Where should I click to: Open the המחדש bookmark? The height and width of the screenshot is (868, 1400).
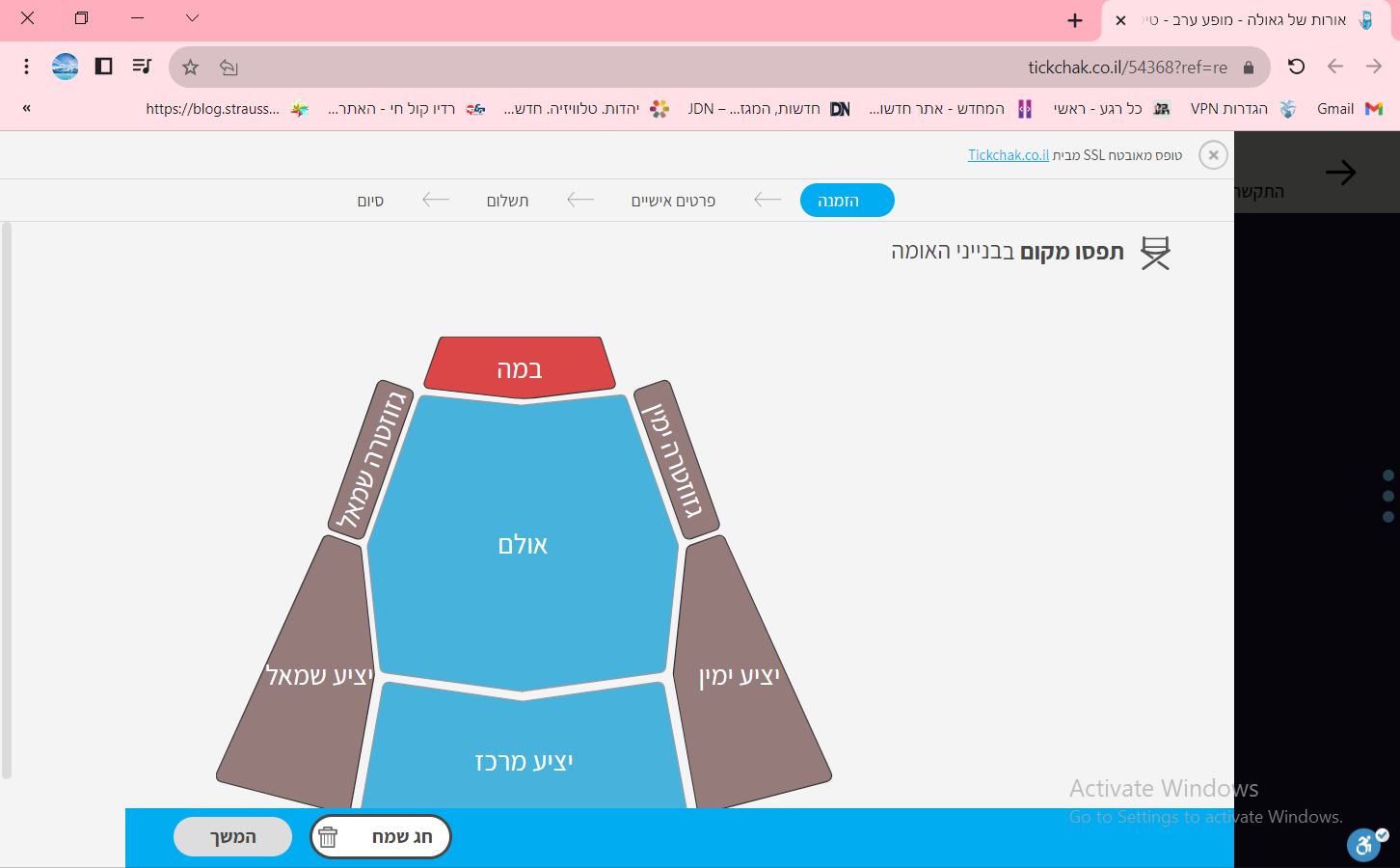tap(951, 109)
